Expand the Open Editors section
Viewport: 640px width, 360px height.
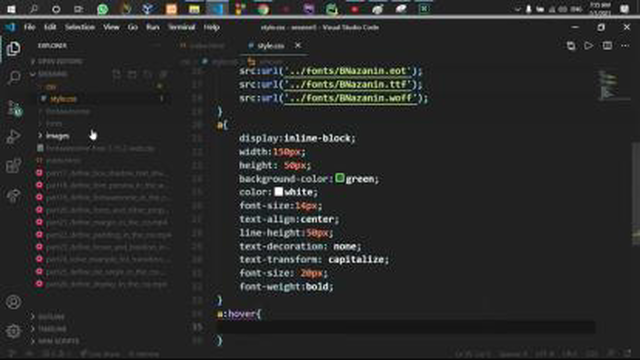click(x=60, y=62)
